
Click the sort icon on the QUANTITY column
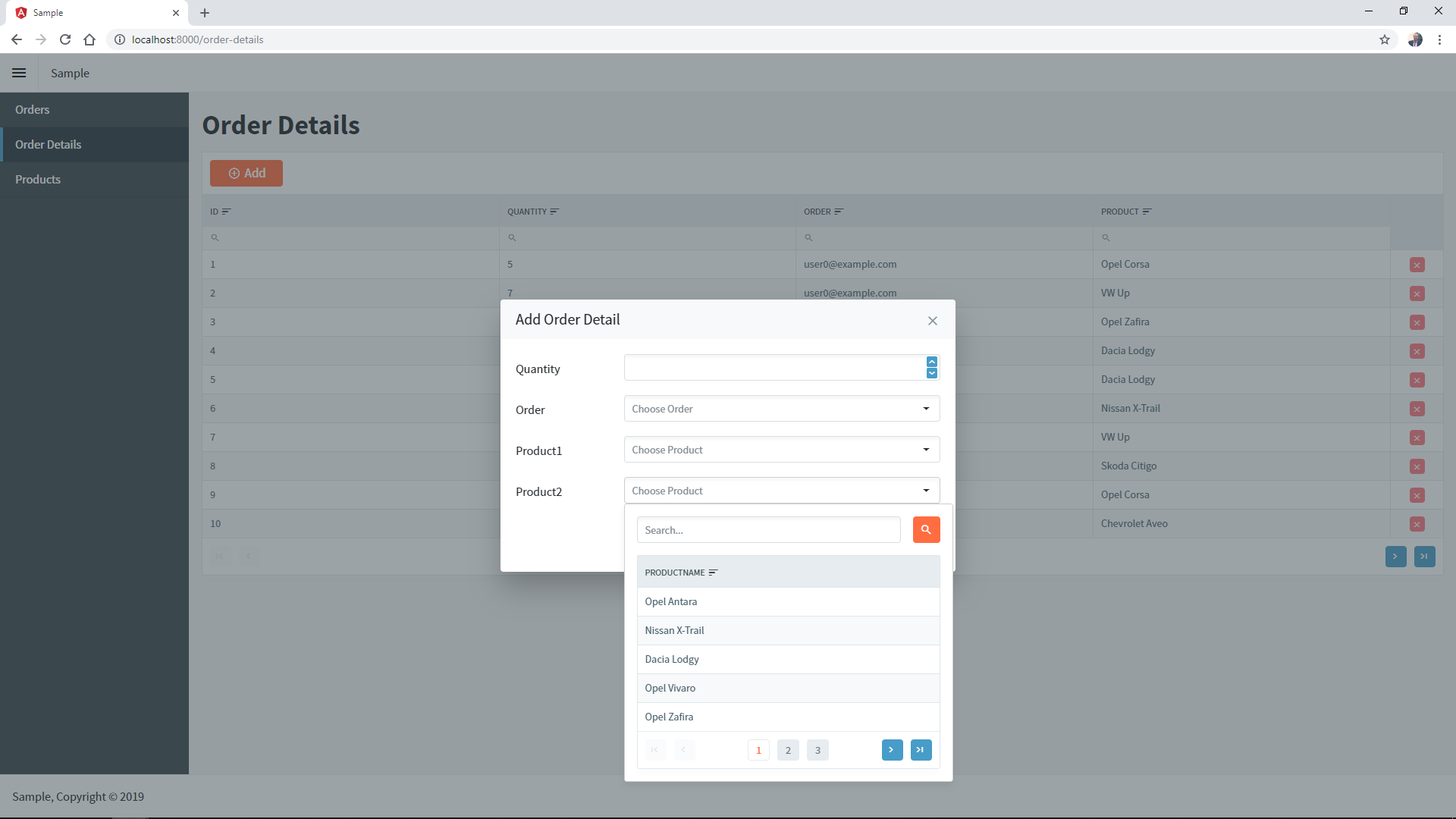(x=556, y=211)
